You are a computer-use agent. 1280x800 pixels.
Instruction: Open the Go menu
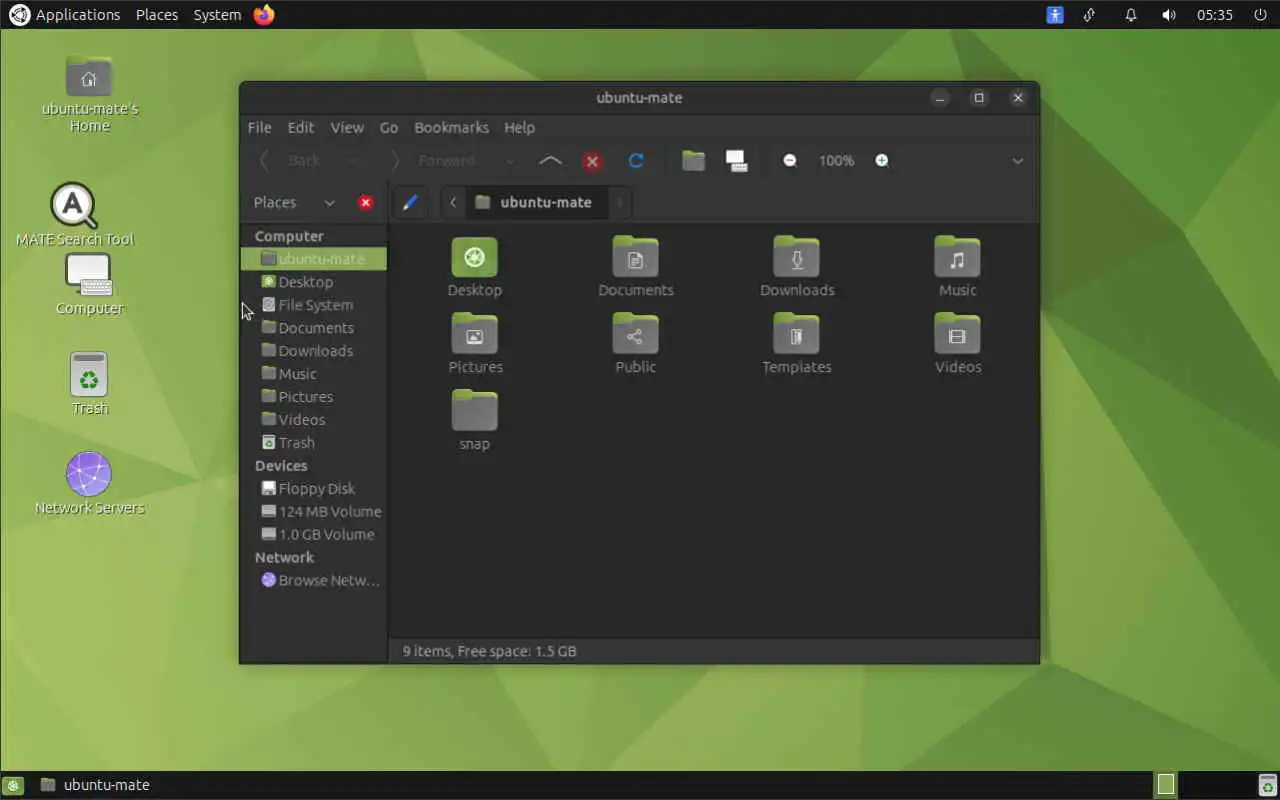pos(389,127)
